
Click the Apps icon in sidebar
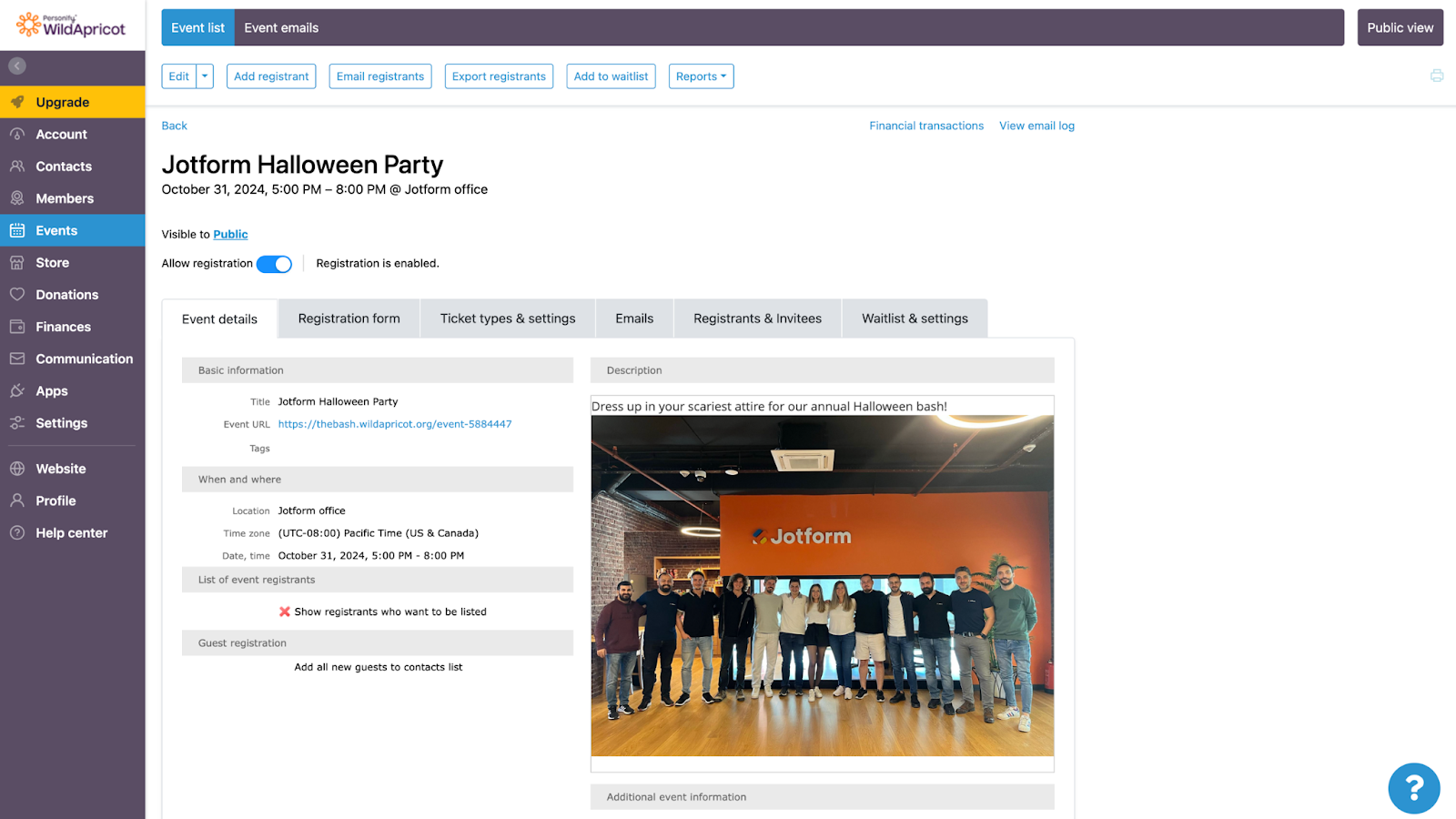pos(17,391)
